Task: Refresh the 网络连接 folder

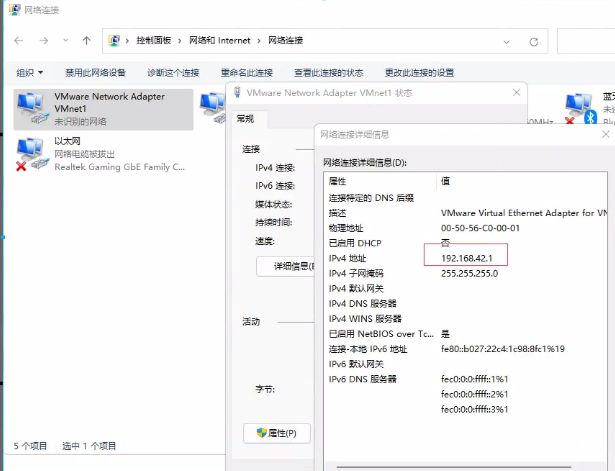Action: coord(533,42)
